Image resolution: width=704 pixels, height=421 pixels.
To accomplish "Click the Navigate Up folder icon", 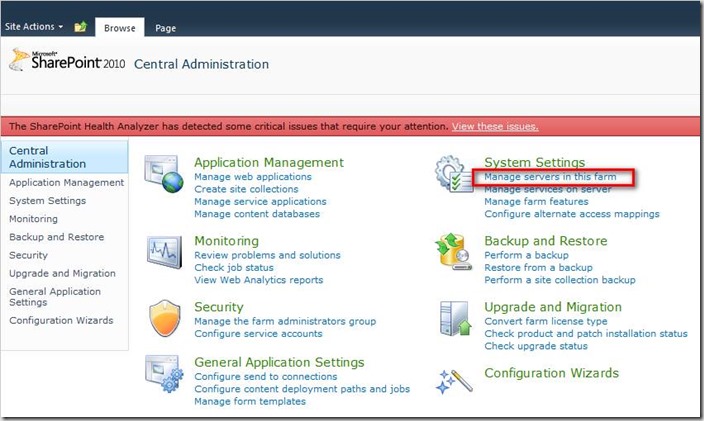I will coord(80,27).
